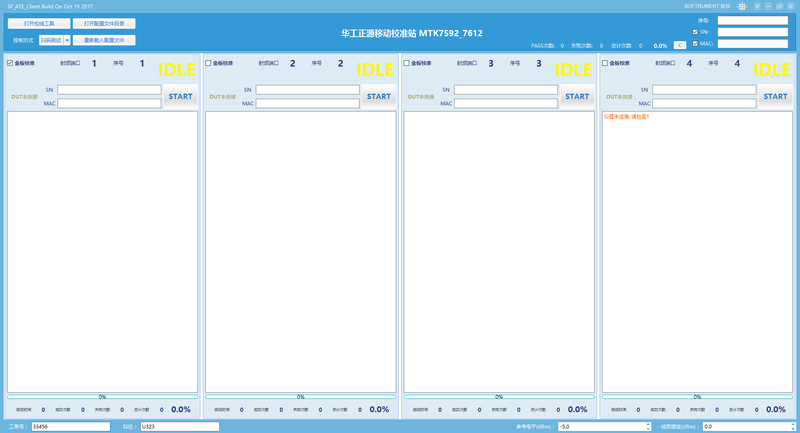Click the IDLE status label of port 1
This screenshot has height=433, width=800.
pyautogui.click(x=177, y=69)
